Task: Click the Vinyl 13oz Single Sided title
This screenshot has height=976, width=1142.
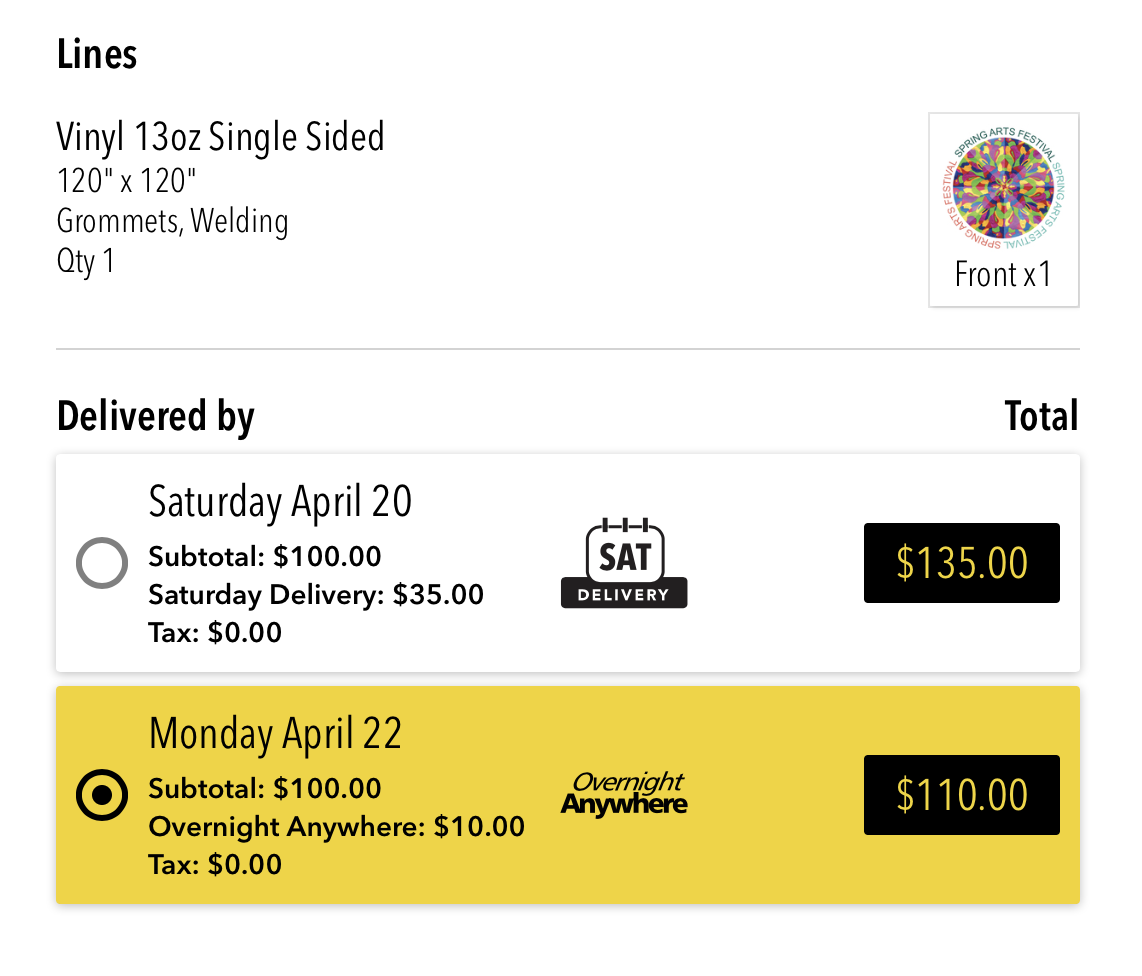Action: pyautogui.click(x=221, y=137)
